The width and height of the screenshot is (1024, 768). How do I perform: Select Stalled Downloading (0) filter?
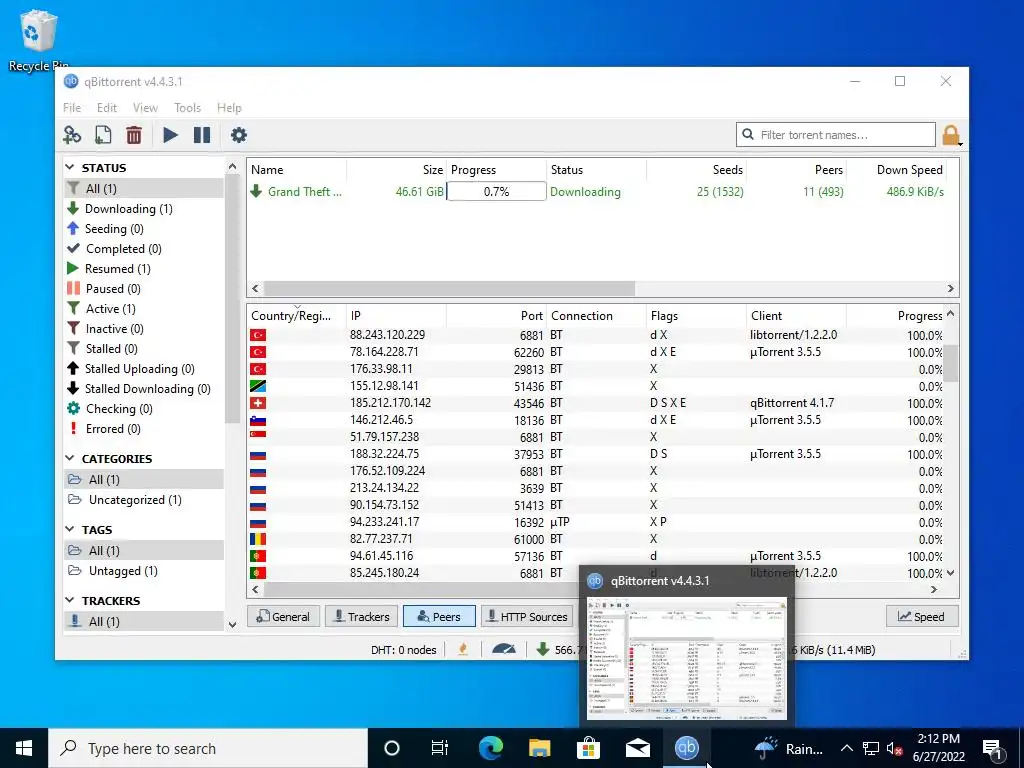point(144,389)
